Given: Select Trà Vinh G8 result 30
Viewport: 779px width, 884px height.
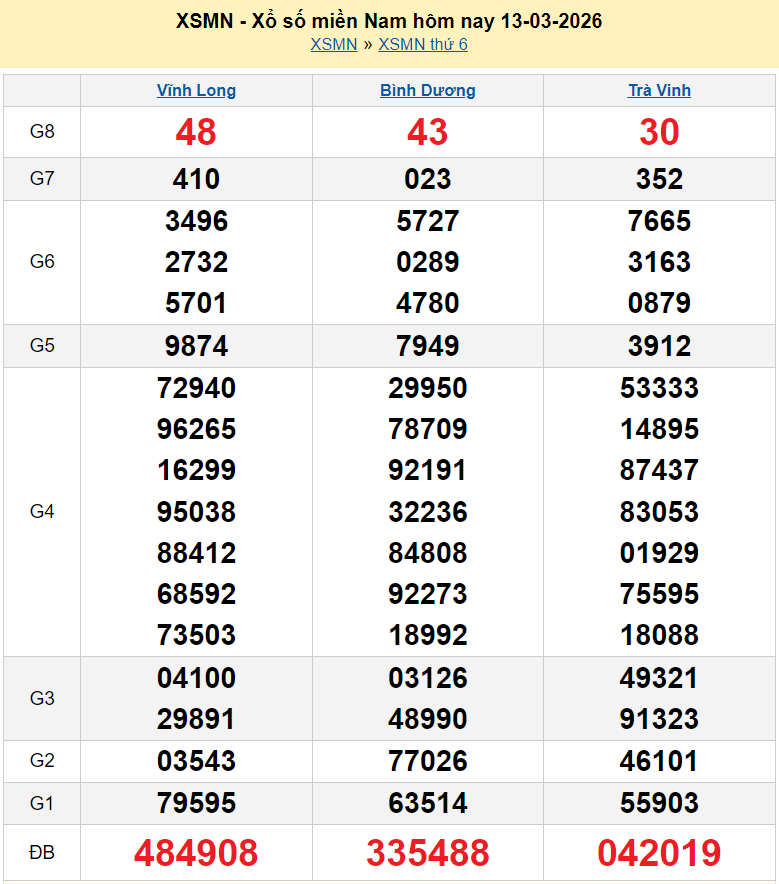Looking at the screenshot, I should click(659, 132).
